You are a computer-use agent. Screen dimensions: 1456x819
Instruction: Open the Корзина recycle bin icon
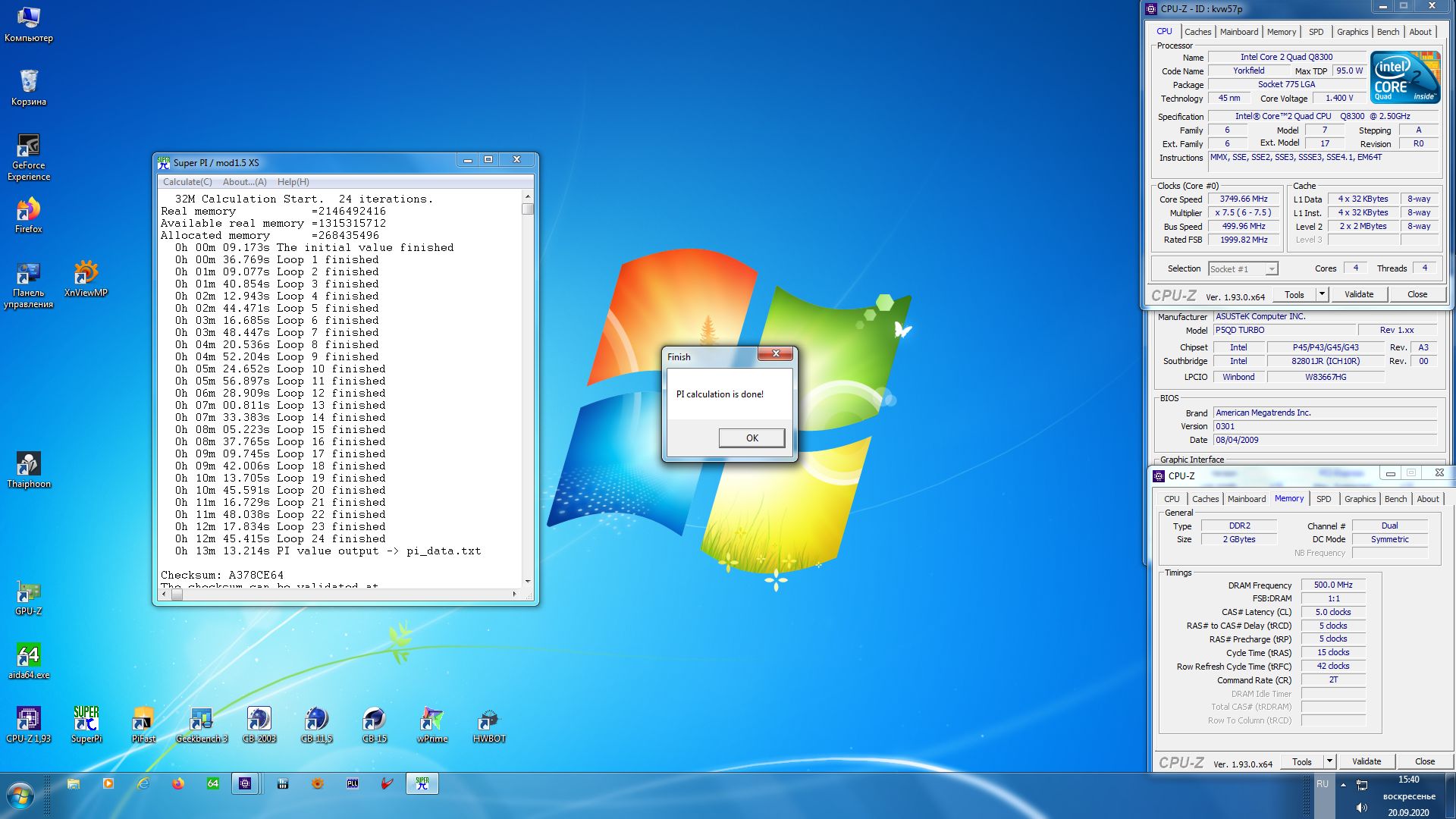[29, 88]
